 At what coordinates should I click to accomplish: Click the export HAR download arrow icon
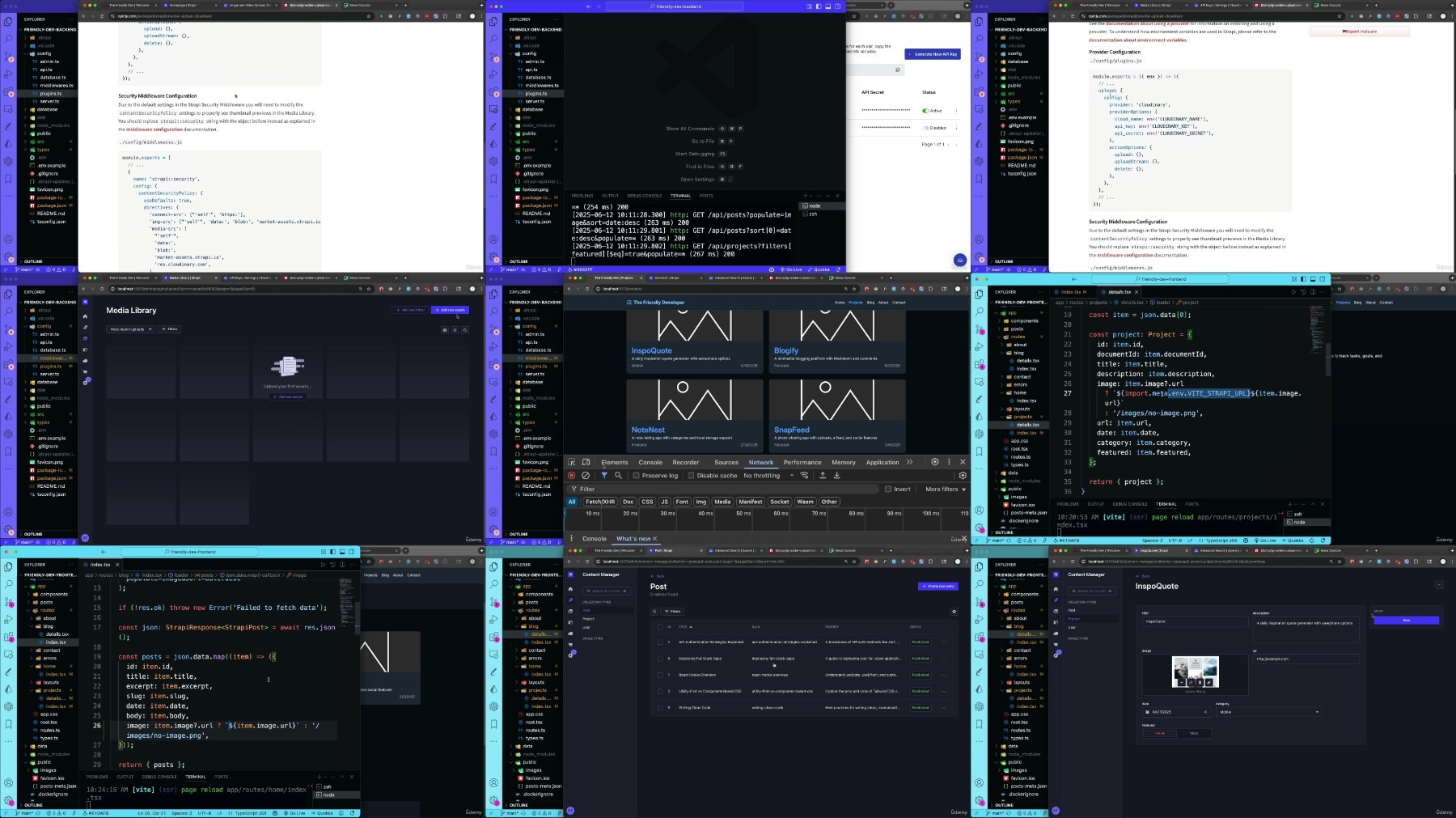[x=836, y=476]
